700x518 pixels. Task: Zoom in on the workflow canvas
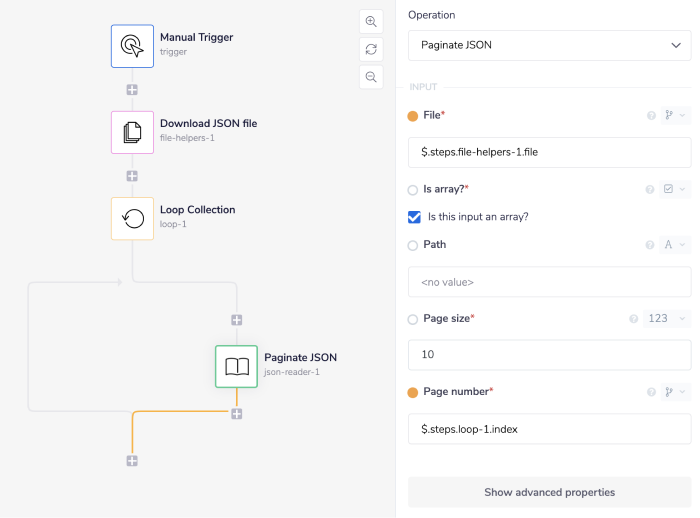pos(371,22)
